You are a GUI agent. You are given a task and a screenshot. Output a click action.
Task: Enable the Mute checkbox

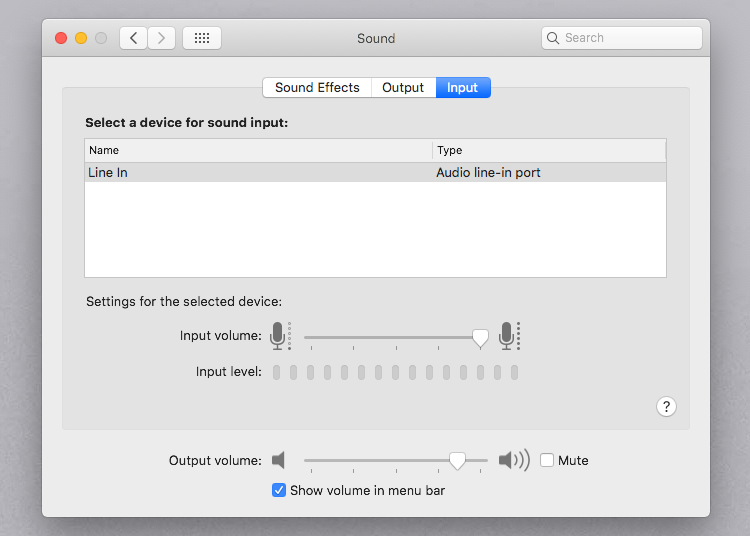coord(547,460)
